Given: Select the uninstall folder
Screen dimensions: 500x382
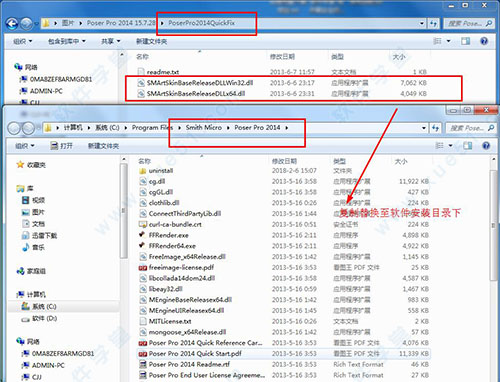Looking at the screenshot, I should [156, 171].
